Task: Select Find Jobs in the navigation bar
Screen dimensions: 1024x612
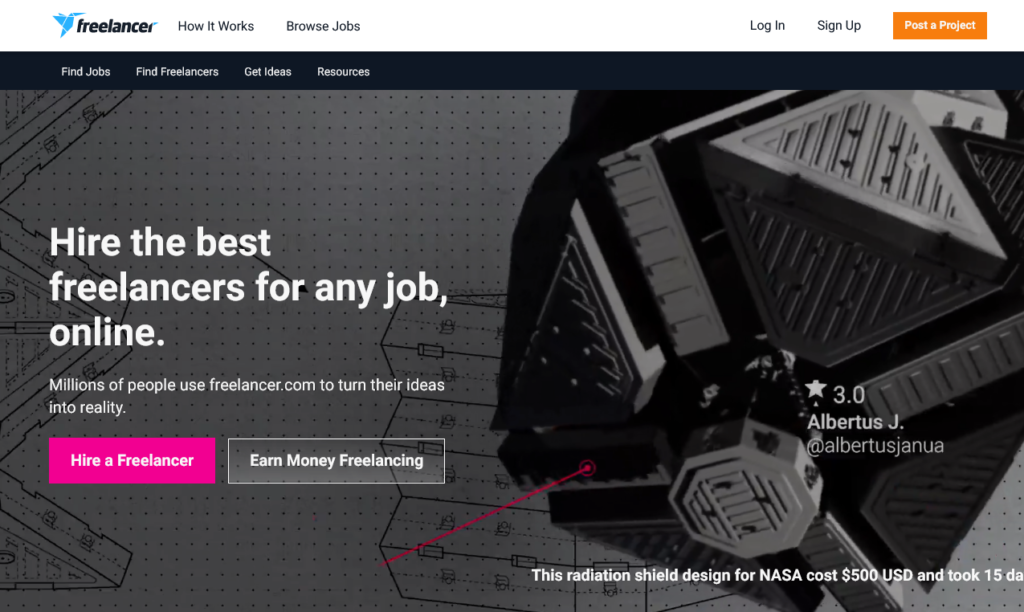Action: click(x=86, y=72)
